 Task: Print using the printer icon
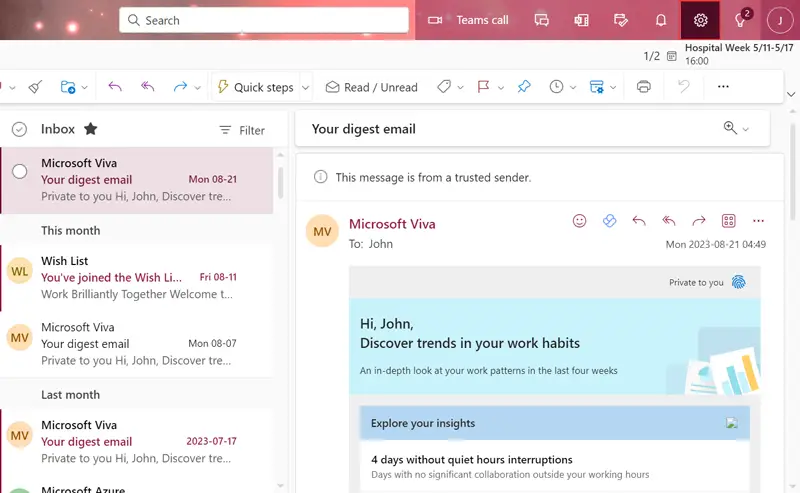click(x=644, y=87)
